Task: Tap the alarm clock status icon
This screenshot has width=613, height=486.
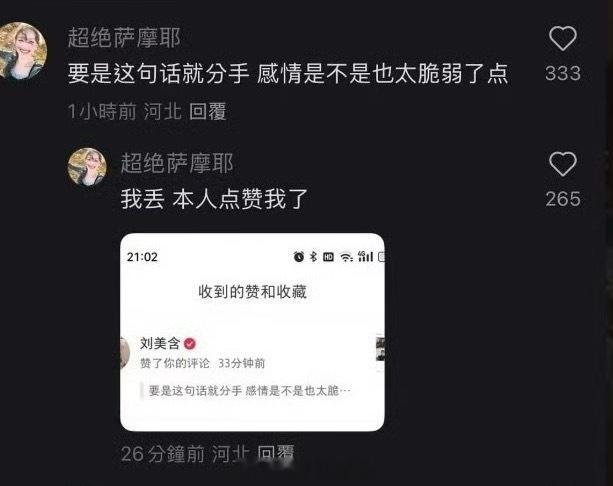Action: 299,256
